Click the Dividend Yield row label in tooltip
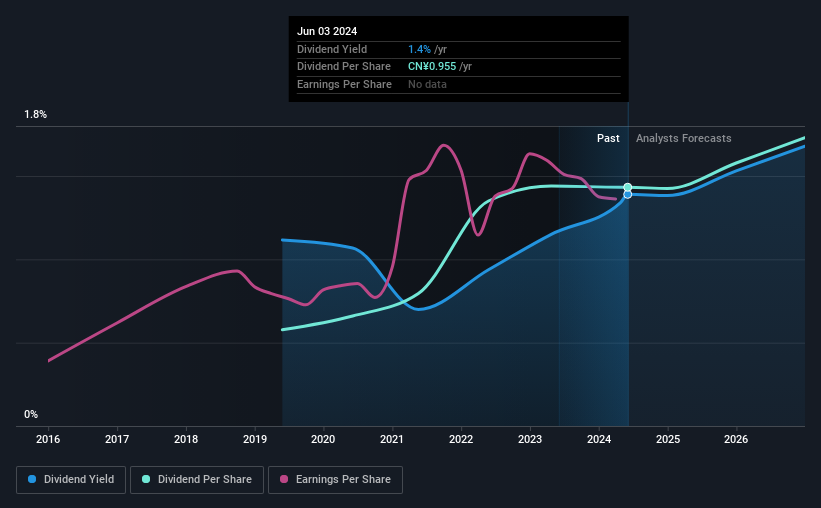The height and width of the screenshot is (508, 821). [x=332, y=49]
